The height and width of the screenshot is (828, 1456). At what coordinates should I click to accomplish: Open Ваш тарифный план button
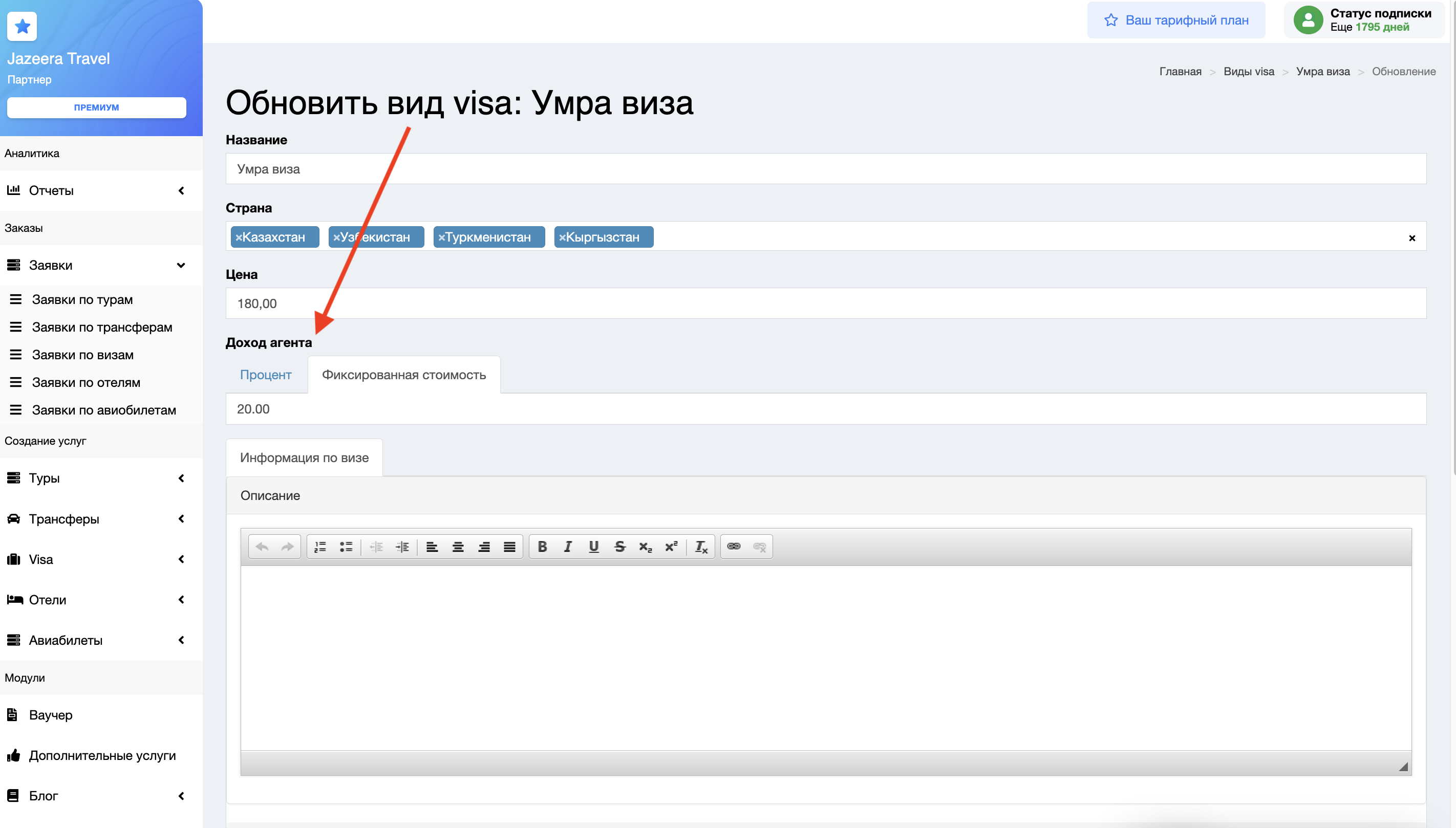tap(1176, 20)
